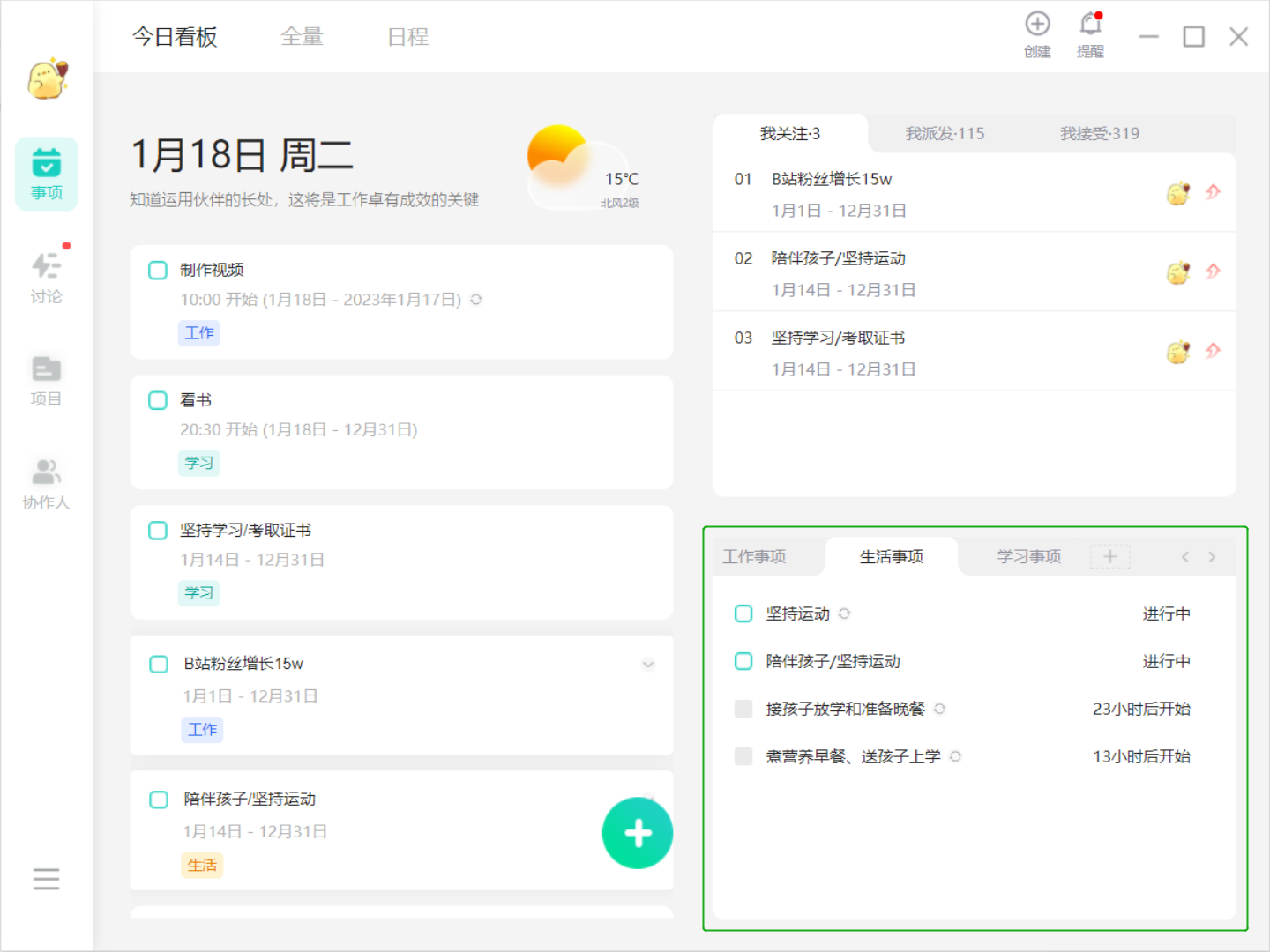1270x952 pixels.
Task: Switch to the 全量 tab
Action: pos(302,37)
